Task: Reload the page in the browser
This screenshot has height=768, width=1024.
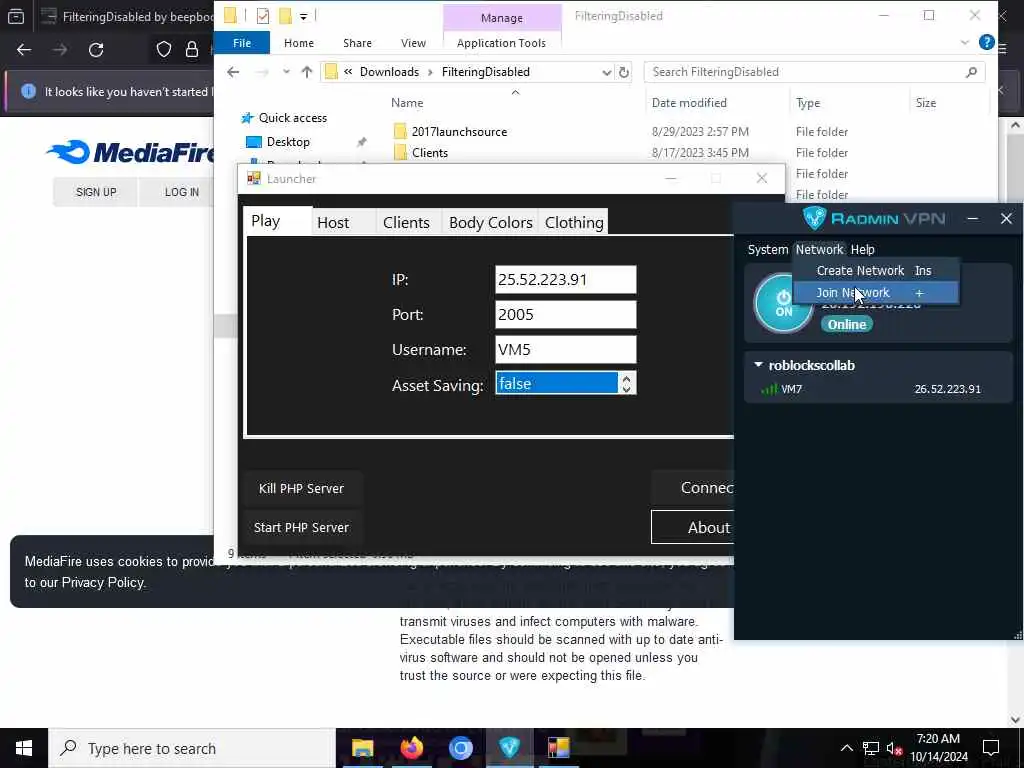Action: click(x=96, y=50)
